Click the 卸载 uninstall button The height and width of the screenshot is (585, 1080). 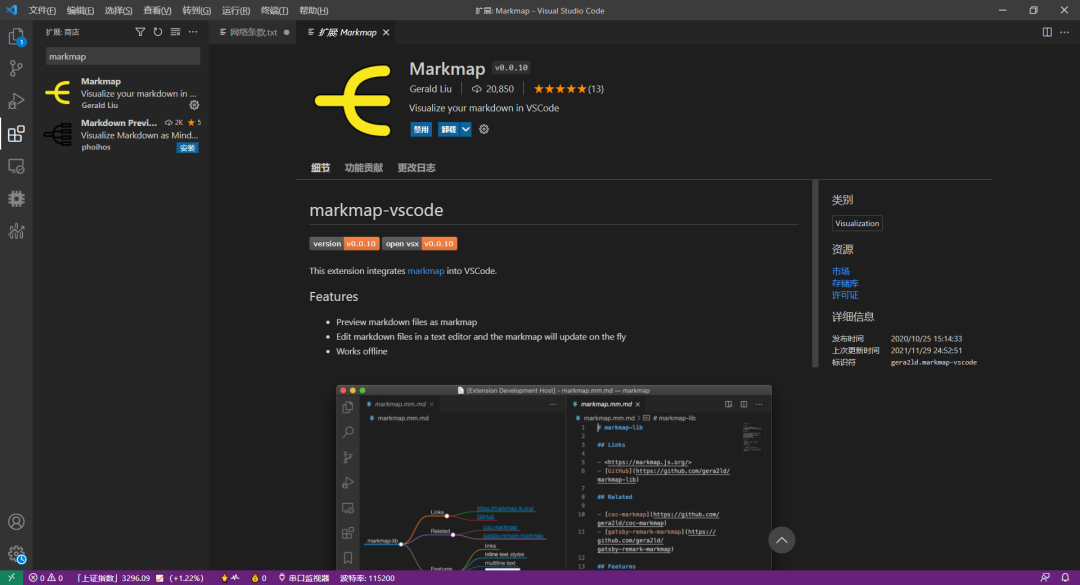(448, 129)
